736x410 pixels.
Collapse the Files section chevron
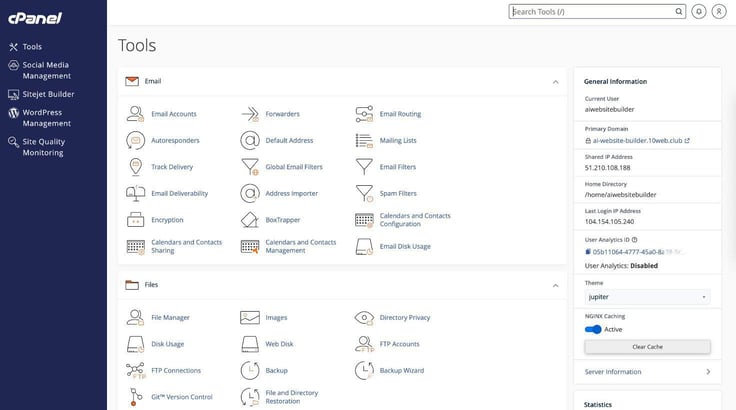pyautogui.click(x=556, y=286)
